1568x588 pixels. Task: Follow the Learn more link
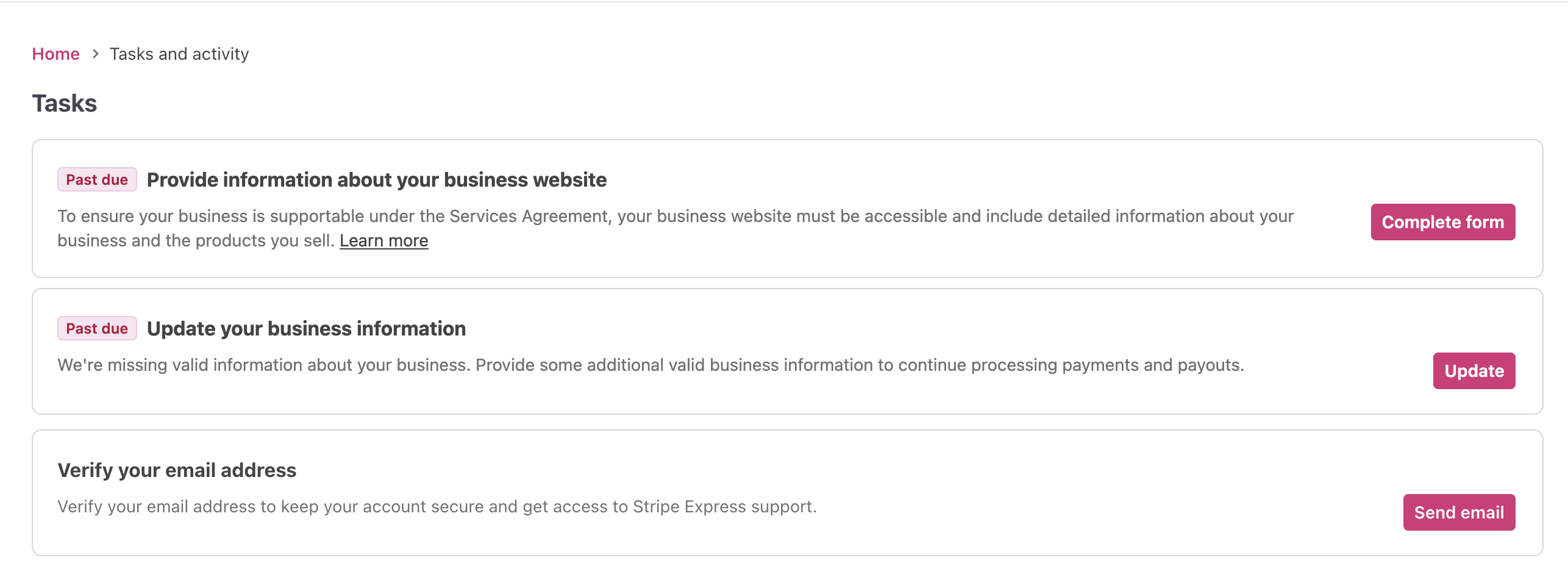click(x=383, y=241)
